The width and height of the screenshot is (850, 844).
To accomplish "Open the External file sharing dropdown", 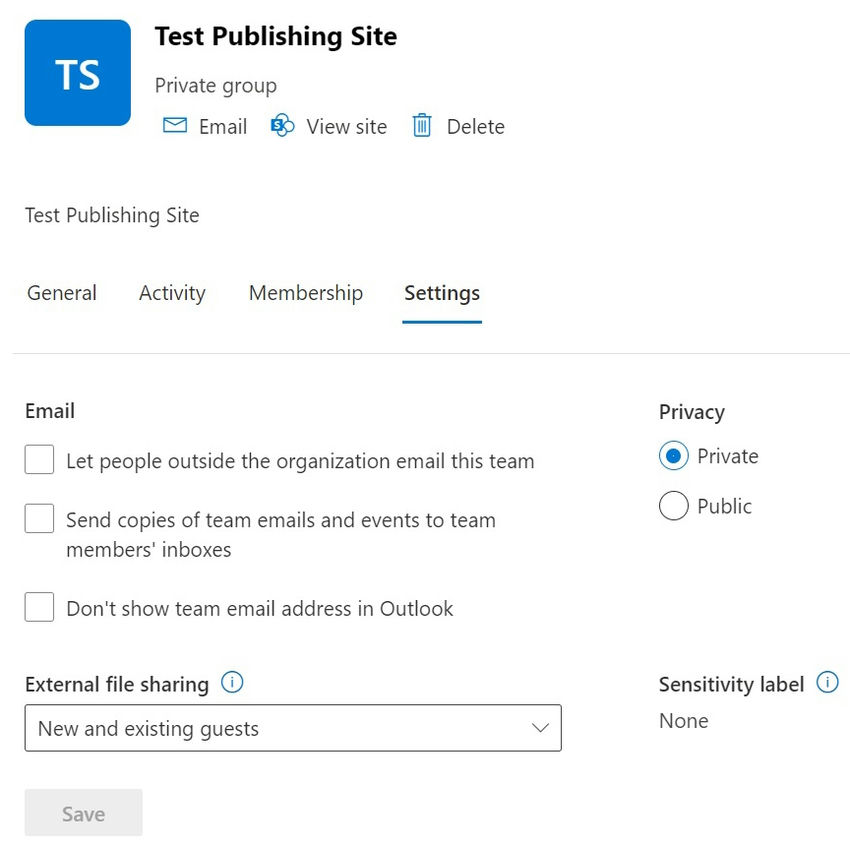I will pyautogui.click(x=293, y=728).
